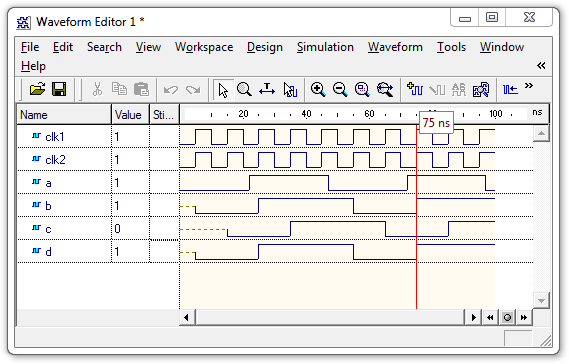The height and width of the screenshot is (364, 569).
Task: Click the 20 mark on time ruler
Action: pyautogui.click(x=243, y=114)
